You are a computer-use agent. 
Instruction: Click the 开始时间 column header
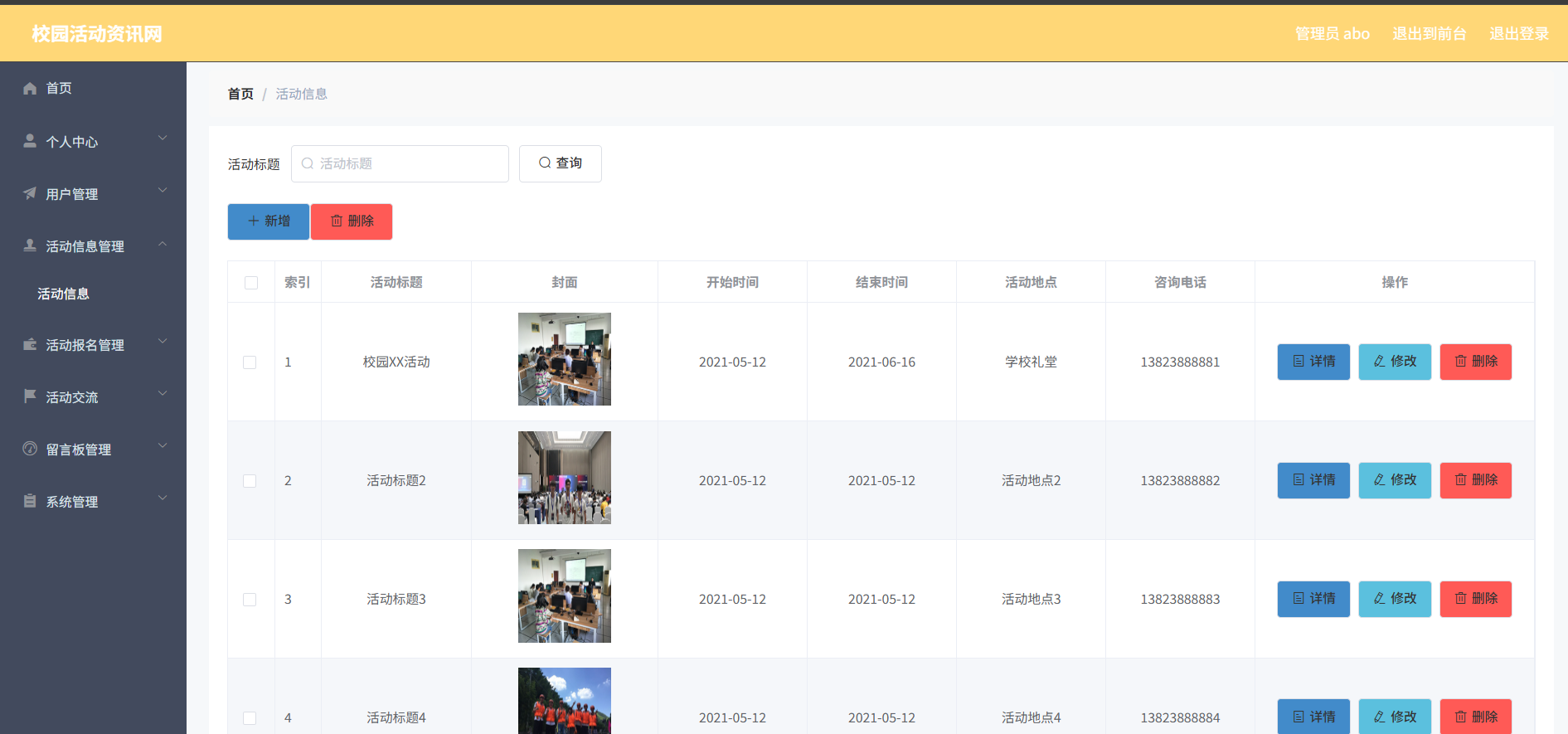click(x=732, y=282)
